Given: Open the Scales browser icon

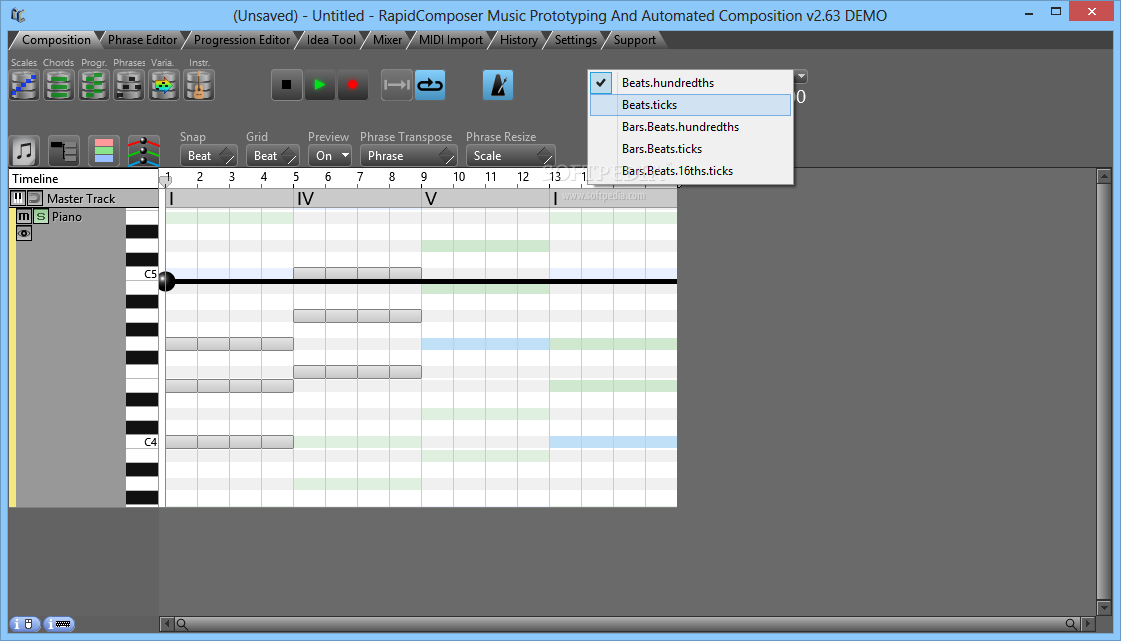Looking at the screenshot, I should coord(24,85).
